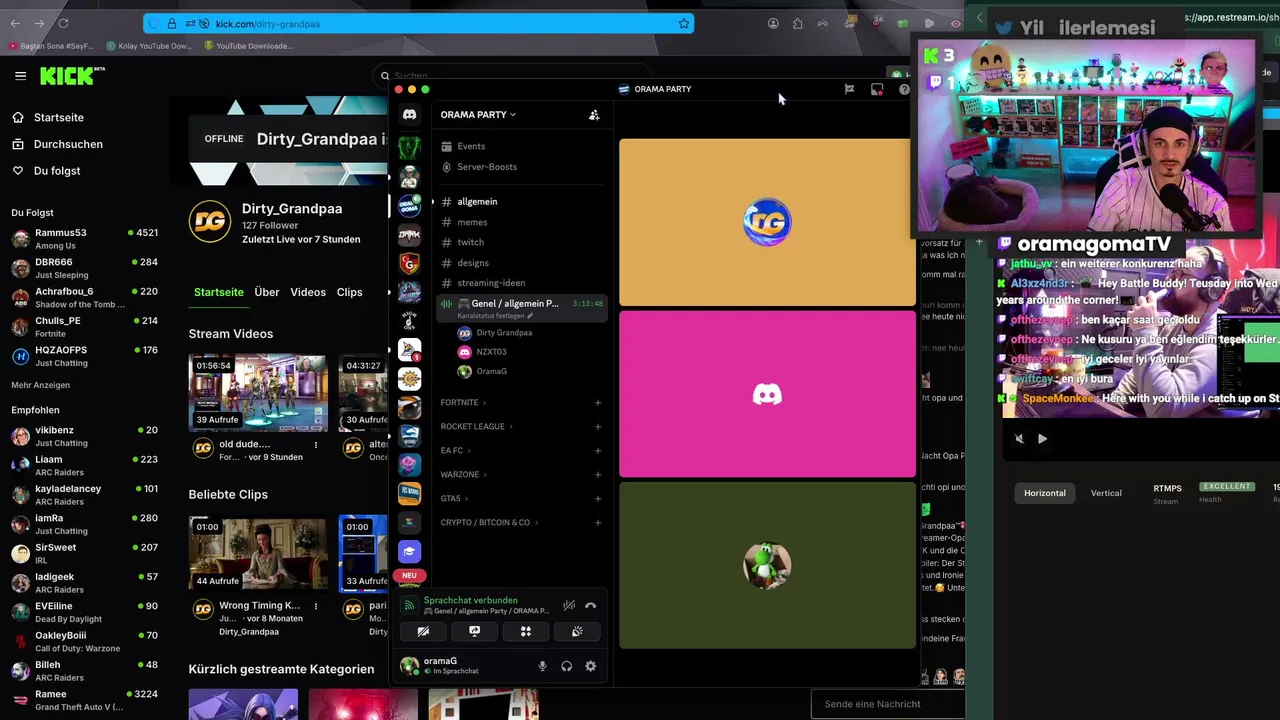Viewport: 1280px width, 720px height.
Task: Expand the WARZONE category
Action: click(463, 475)
